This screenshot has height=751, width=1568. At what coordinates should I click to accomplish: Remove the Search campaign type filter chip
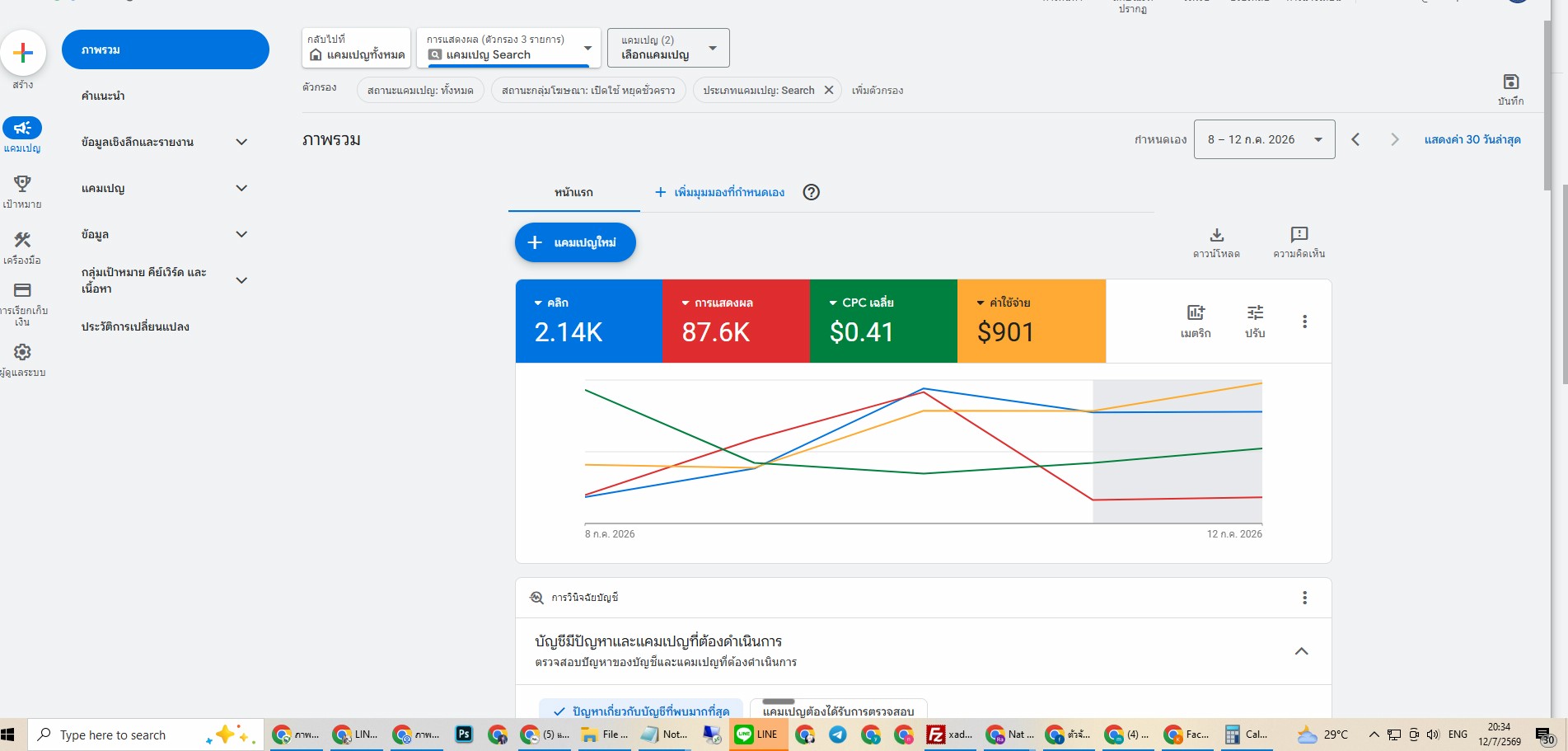(x=828, y=90)
